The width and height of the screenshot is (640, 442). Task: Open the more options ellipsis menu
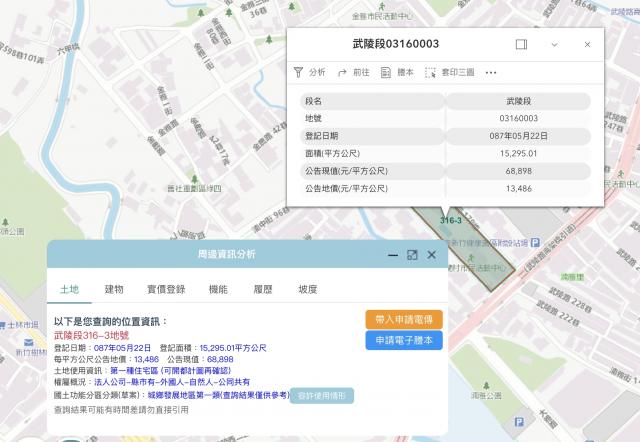click(x=491, y=72)
